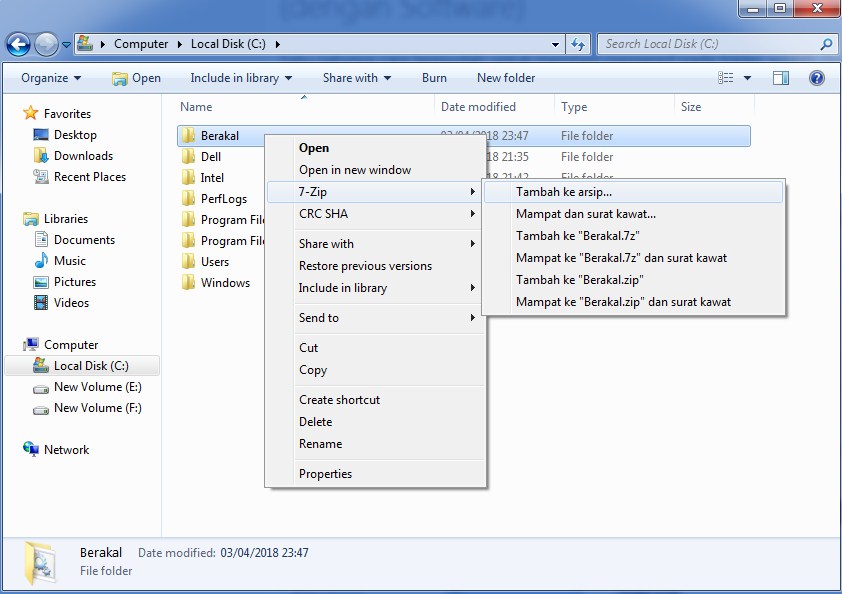Click the Music library note icon
This screenshot has width=842, height=594.
tap(41, 260)
